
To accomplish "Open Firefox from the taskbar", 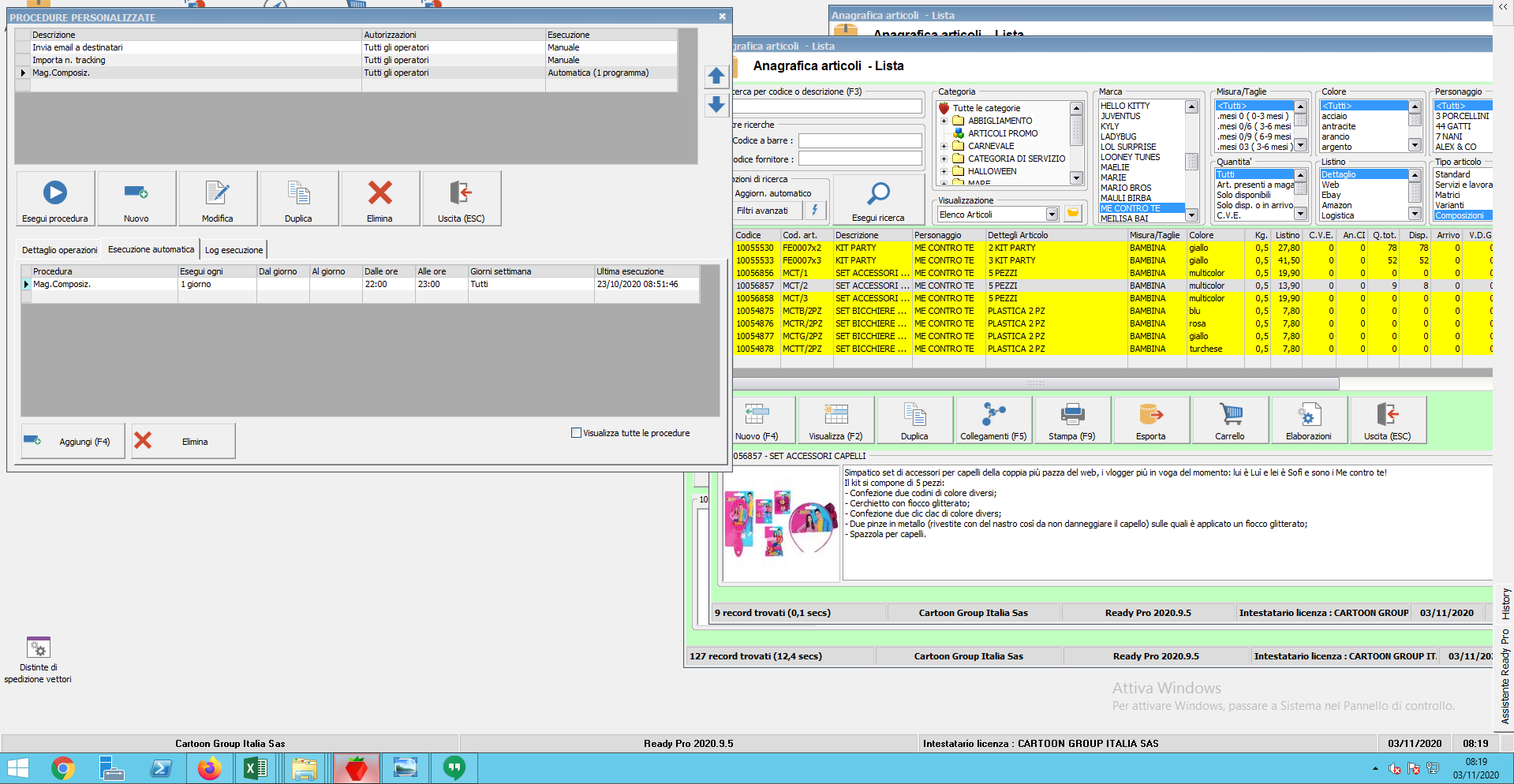I will click(209, 767).
